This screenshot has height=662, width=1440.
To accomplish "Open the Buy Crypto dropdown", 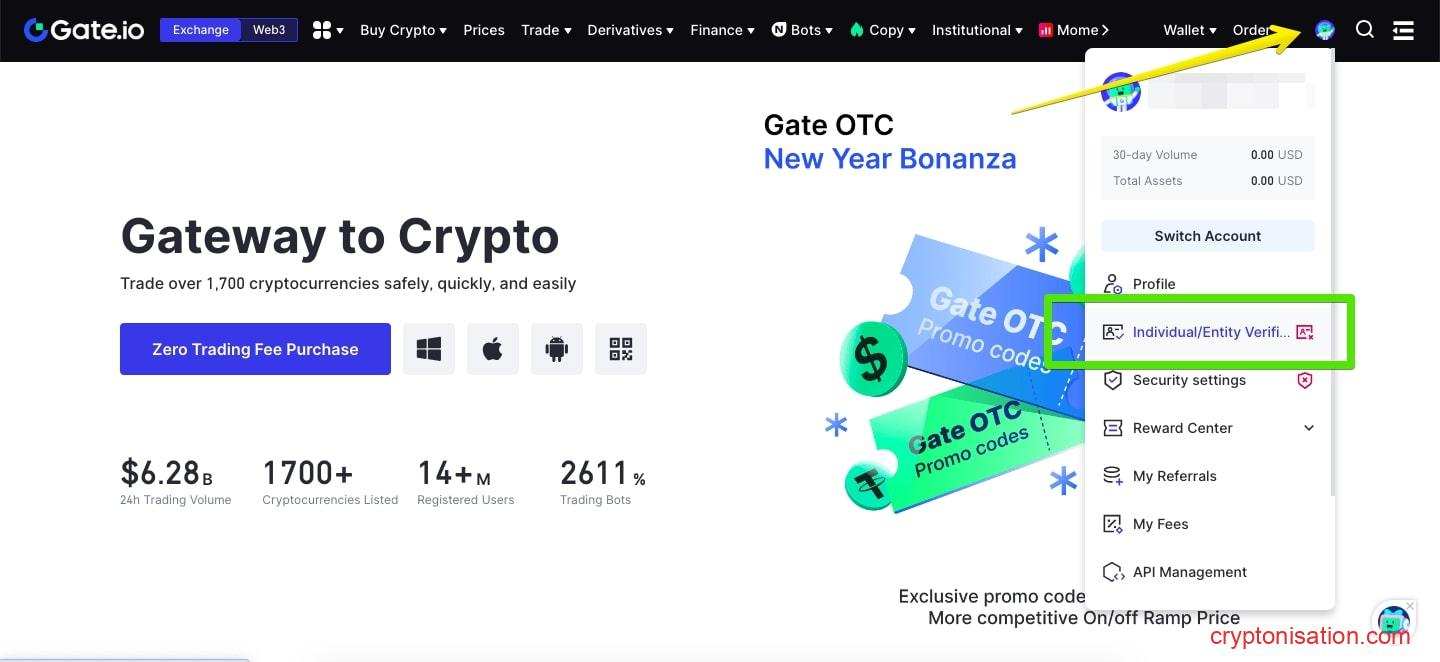I will 403,30.
